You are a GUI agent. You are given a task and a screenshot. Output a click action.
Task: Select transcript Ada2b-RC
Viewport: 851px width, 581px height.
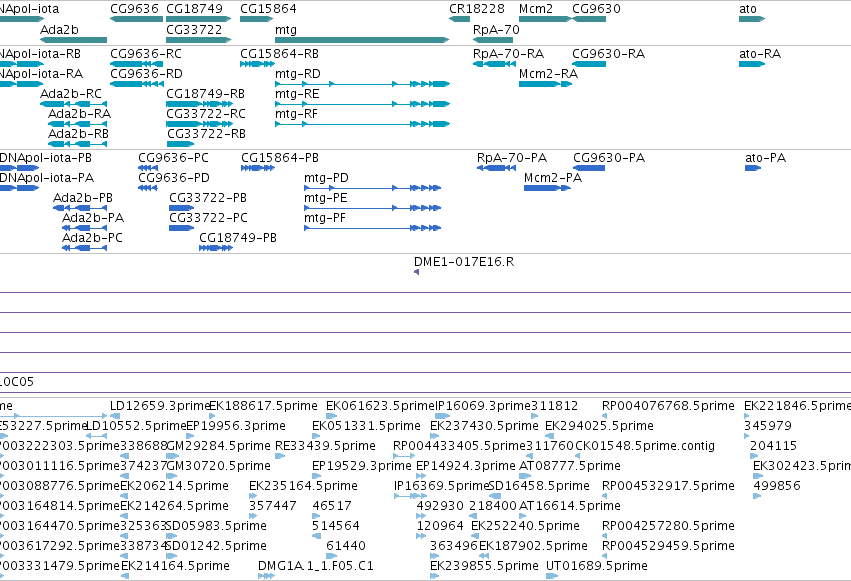click(x=73, y=104)
